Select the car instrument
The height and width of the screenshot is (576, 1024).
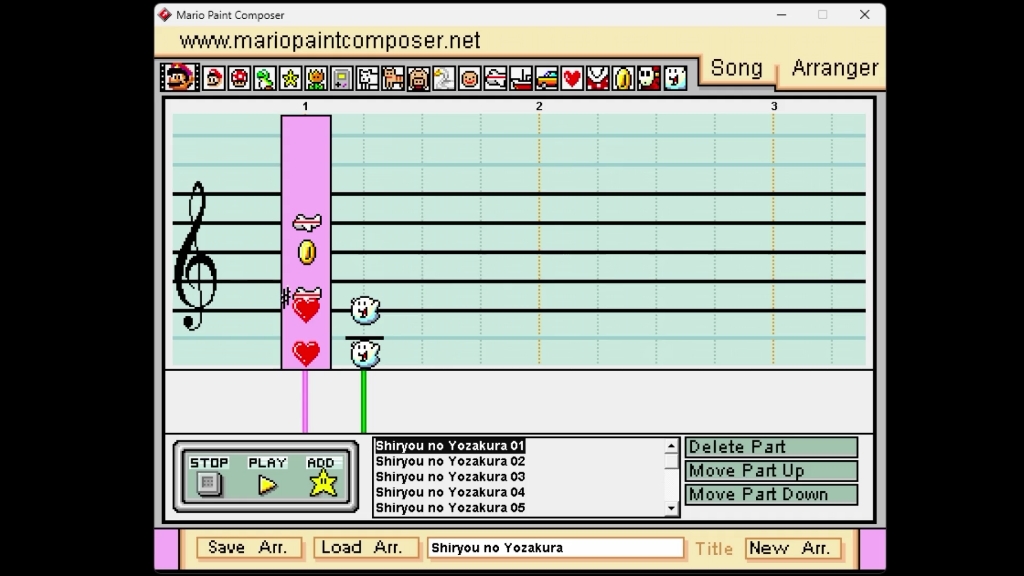547,78
